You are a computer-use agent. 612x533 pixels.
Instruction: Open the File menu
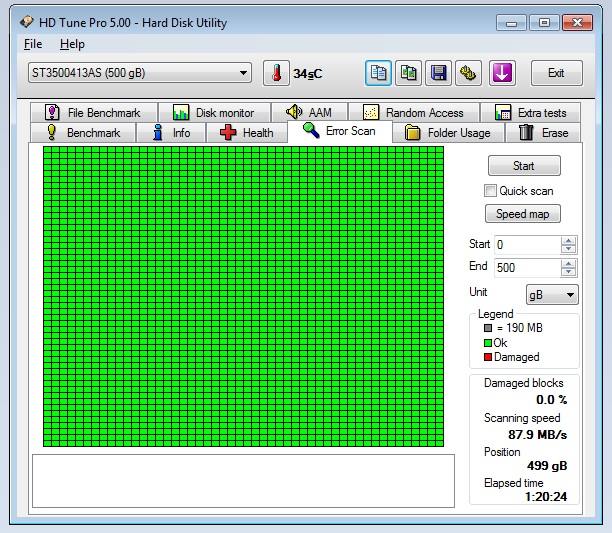tap(33, 44)
